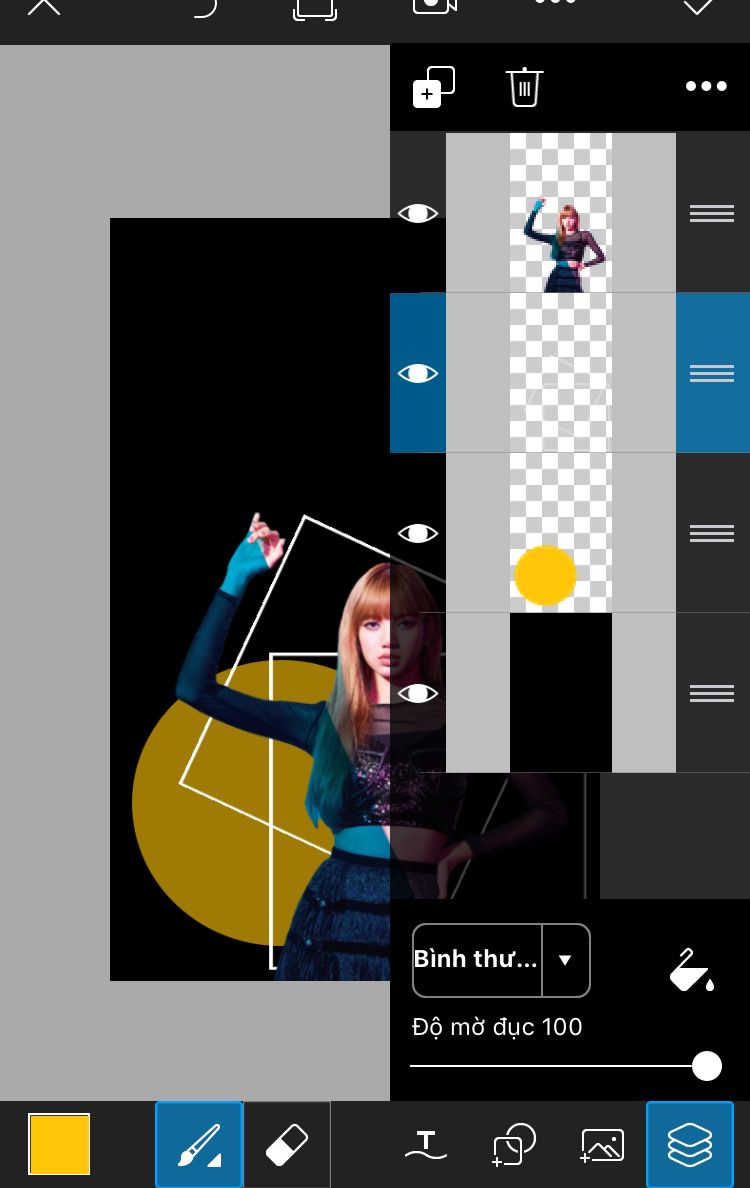Toggle visibility of the black background layer
Screen dimensions: 750x1188
(x=417, y=693)
